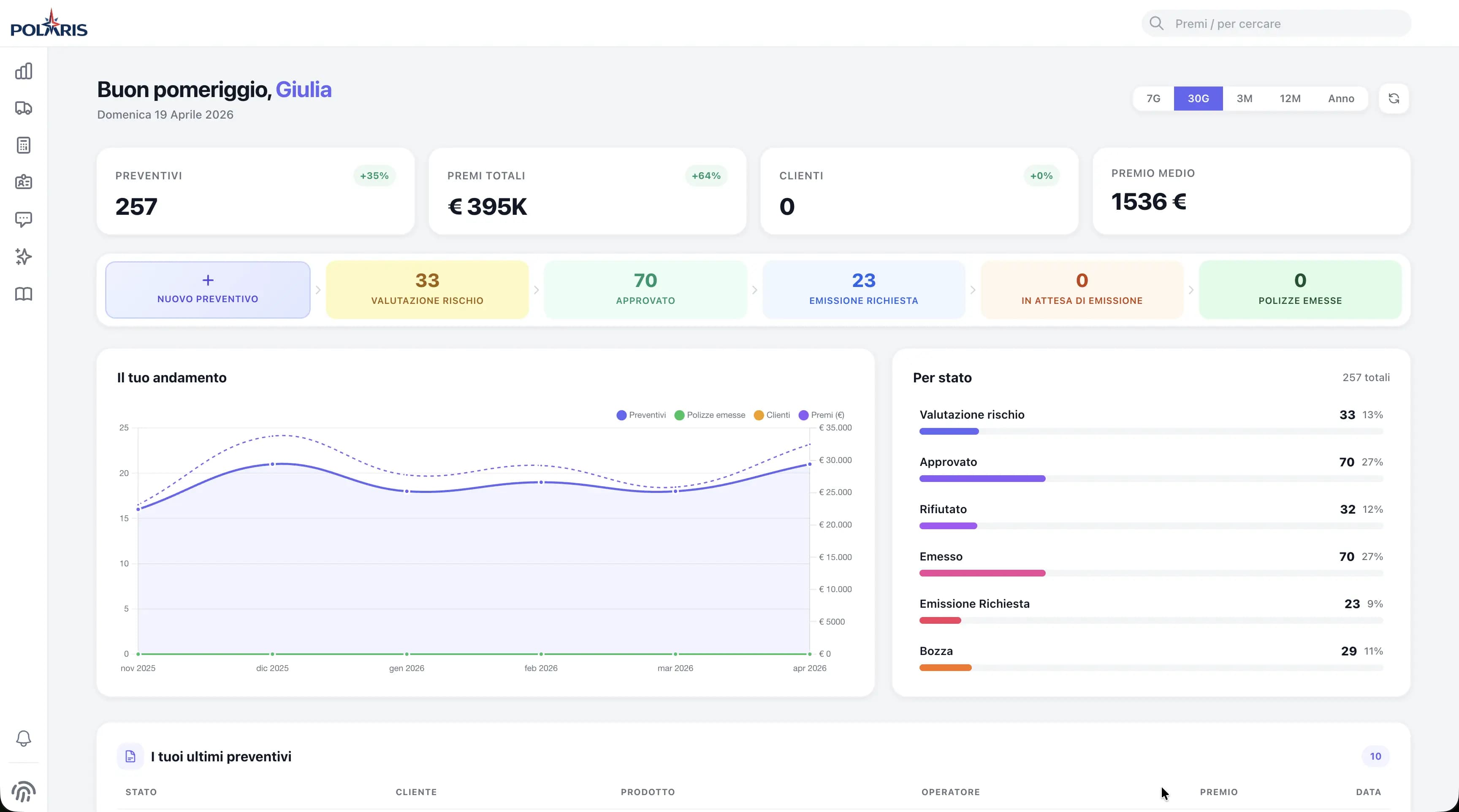Open notifications via the bell icon
Screen dimensions: 1459x812
tap(23, 738)
